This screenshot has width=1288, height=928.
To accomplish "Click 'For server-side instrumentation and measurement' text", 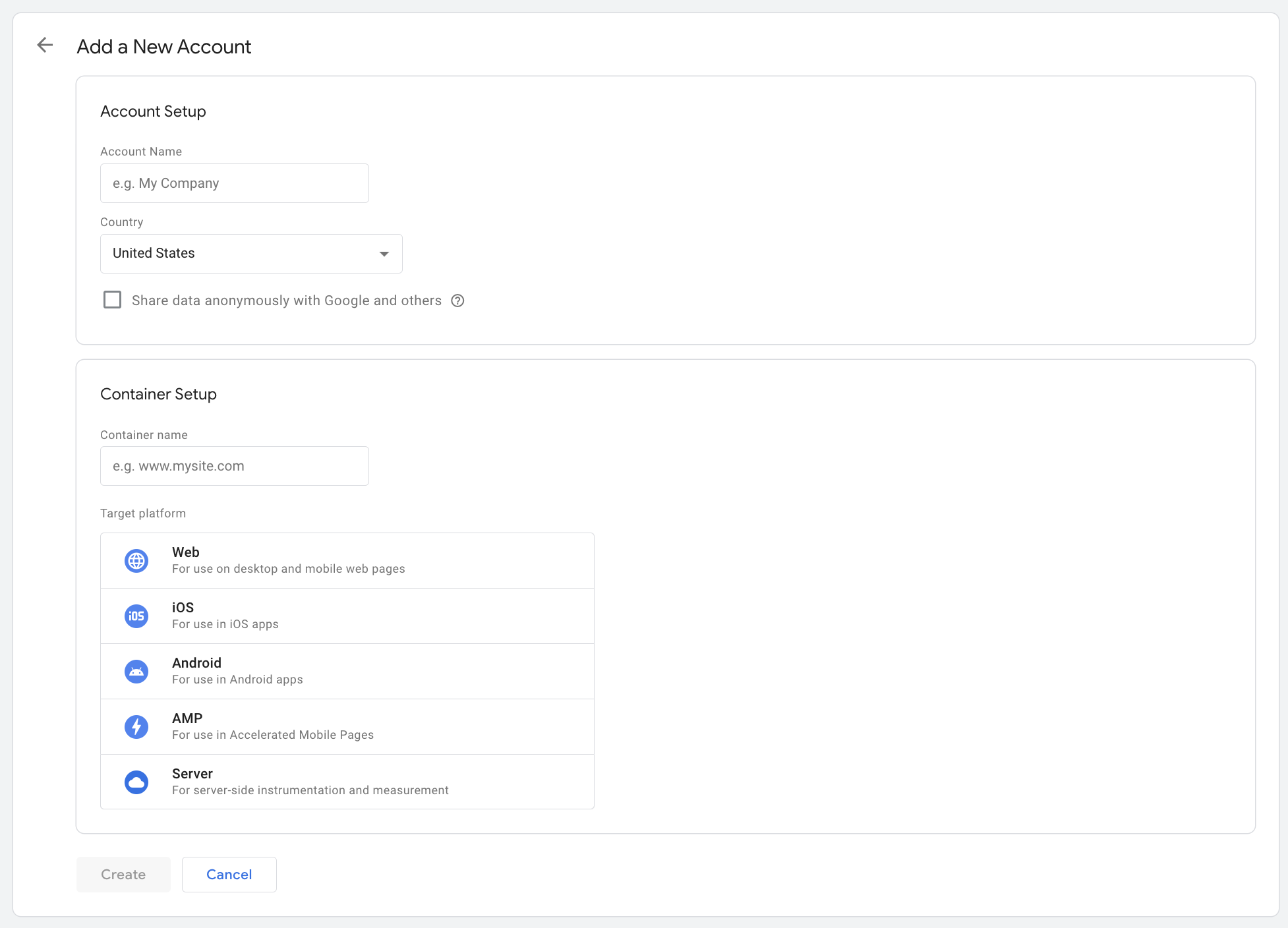I will point(310,790).
